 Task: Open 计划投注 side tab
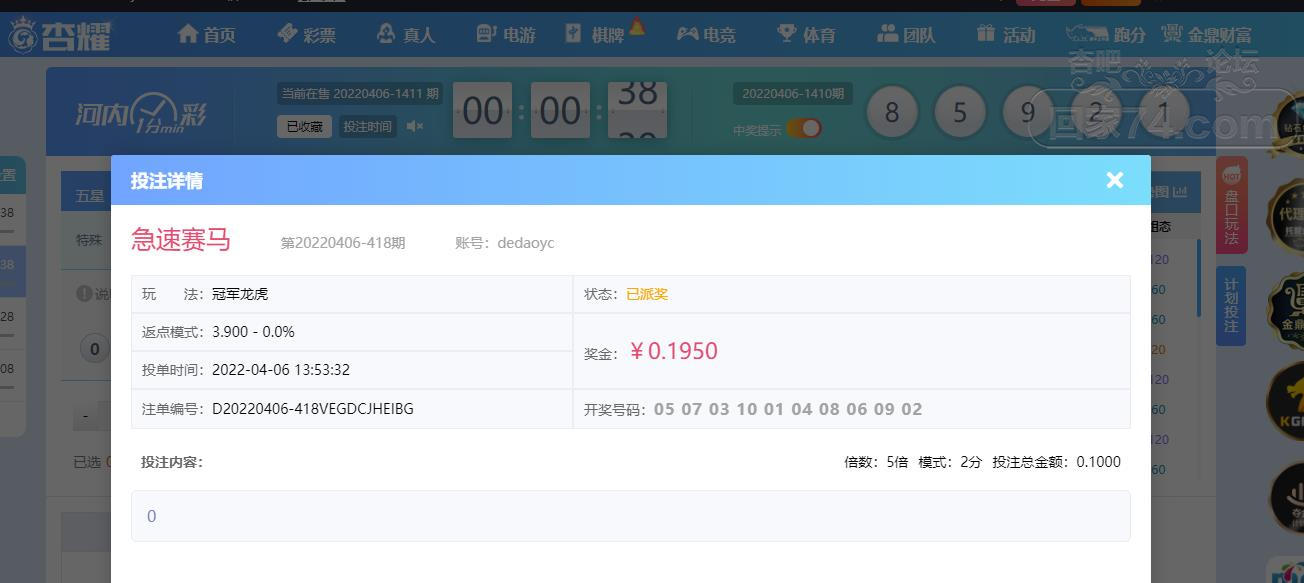[x=1231, y=306]
